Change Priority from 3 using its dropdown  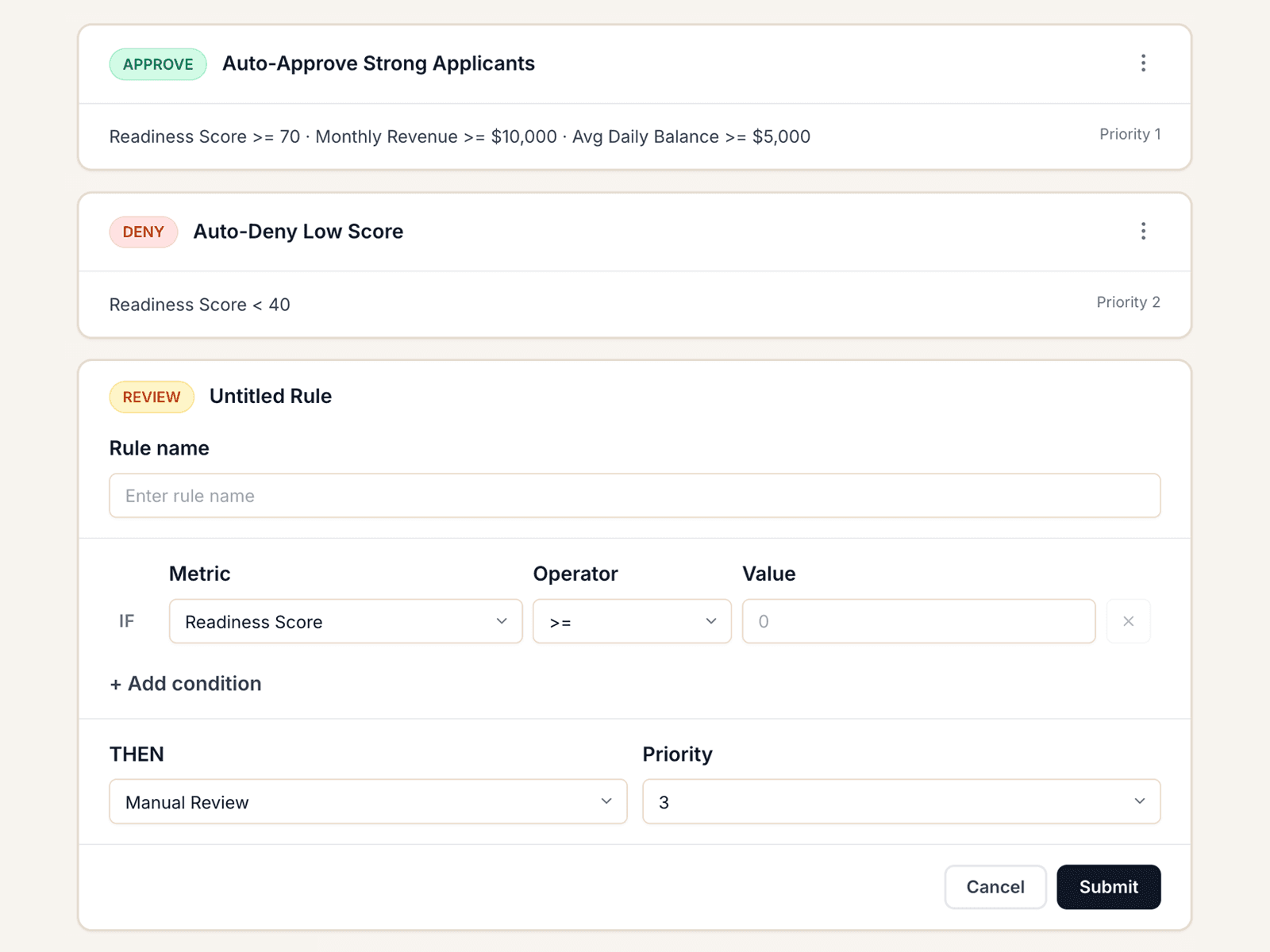coord(901,801)
